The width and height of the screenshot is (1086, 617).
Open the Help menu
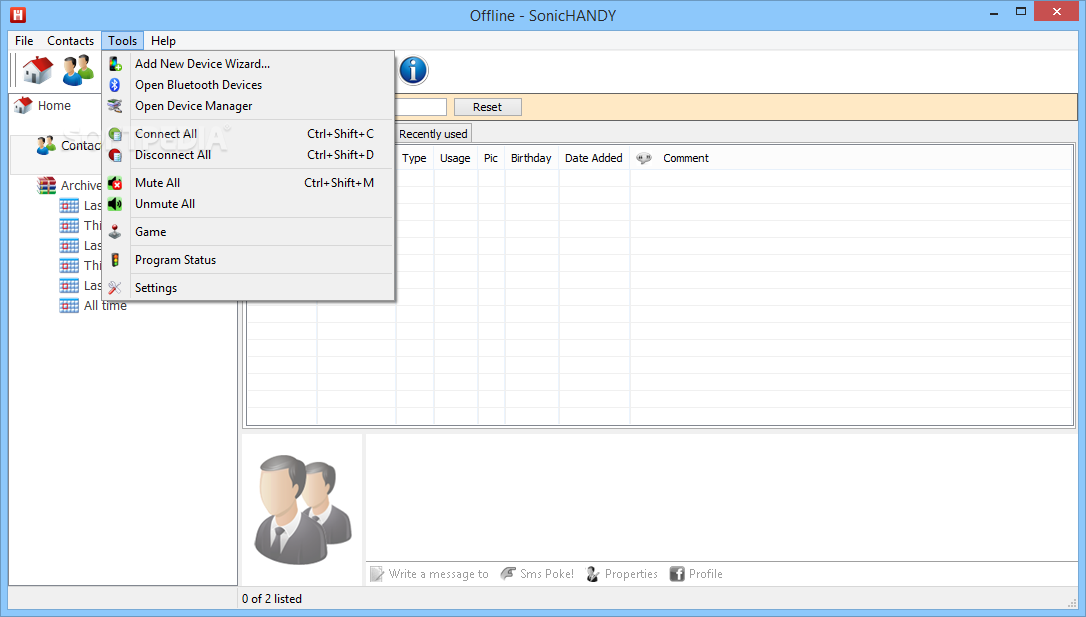(x=163, y=41)
